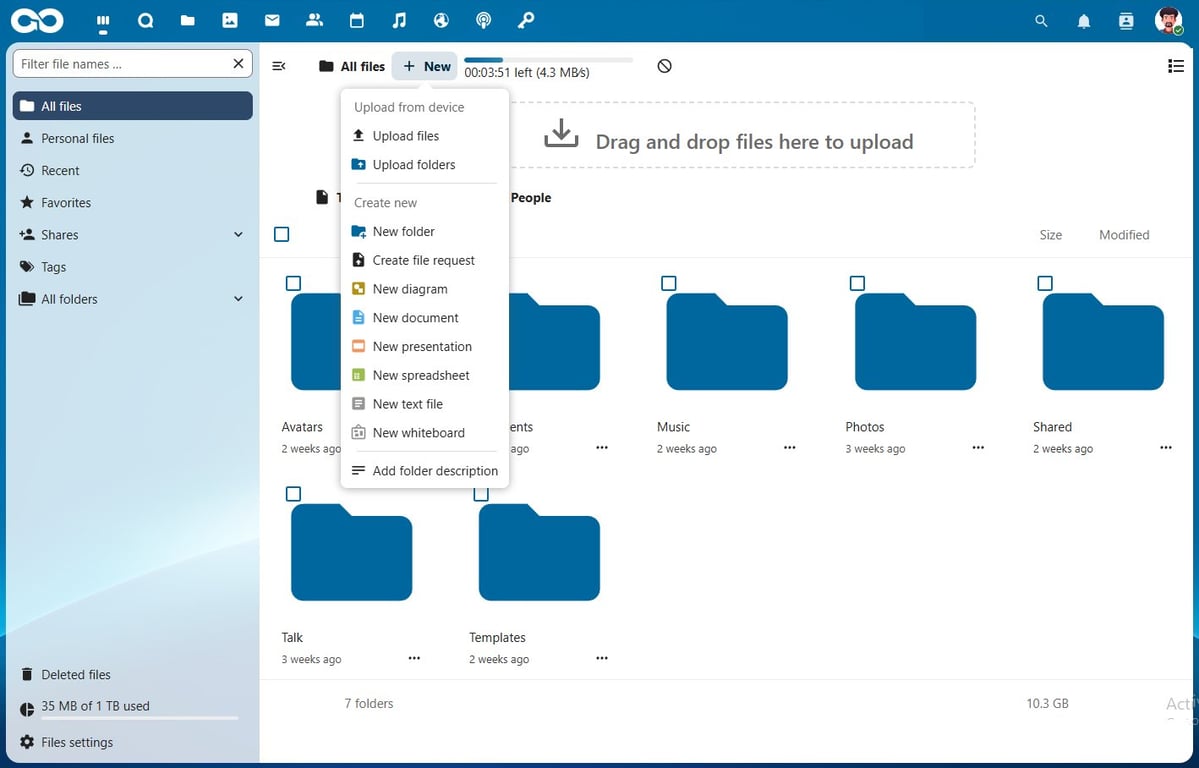
Task: Open Tags in sidebar
Action: click(x=132, y=267)
